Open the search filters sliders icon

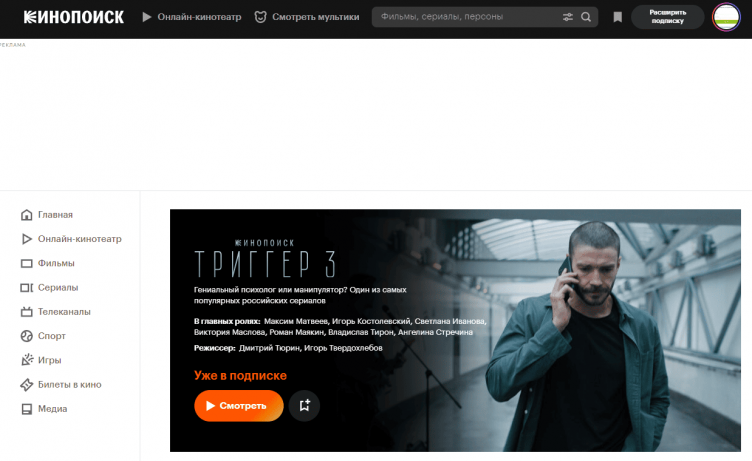[x=567, y=17]
